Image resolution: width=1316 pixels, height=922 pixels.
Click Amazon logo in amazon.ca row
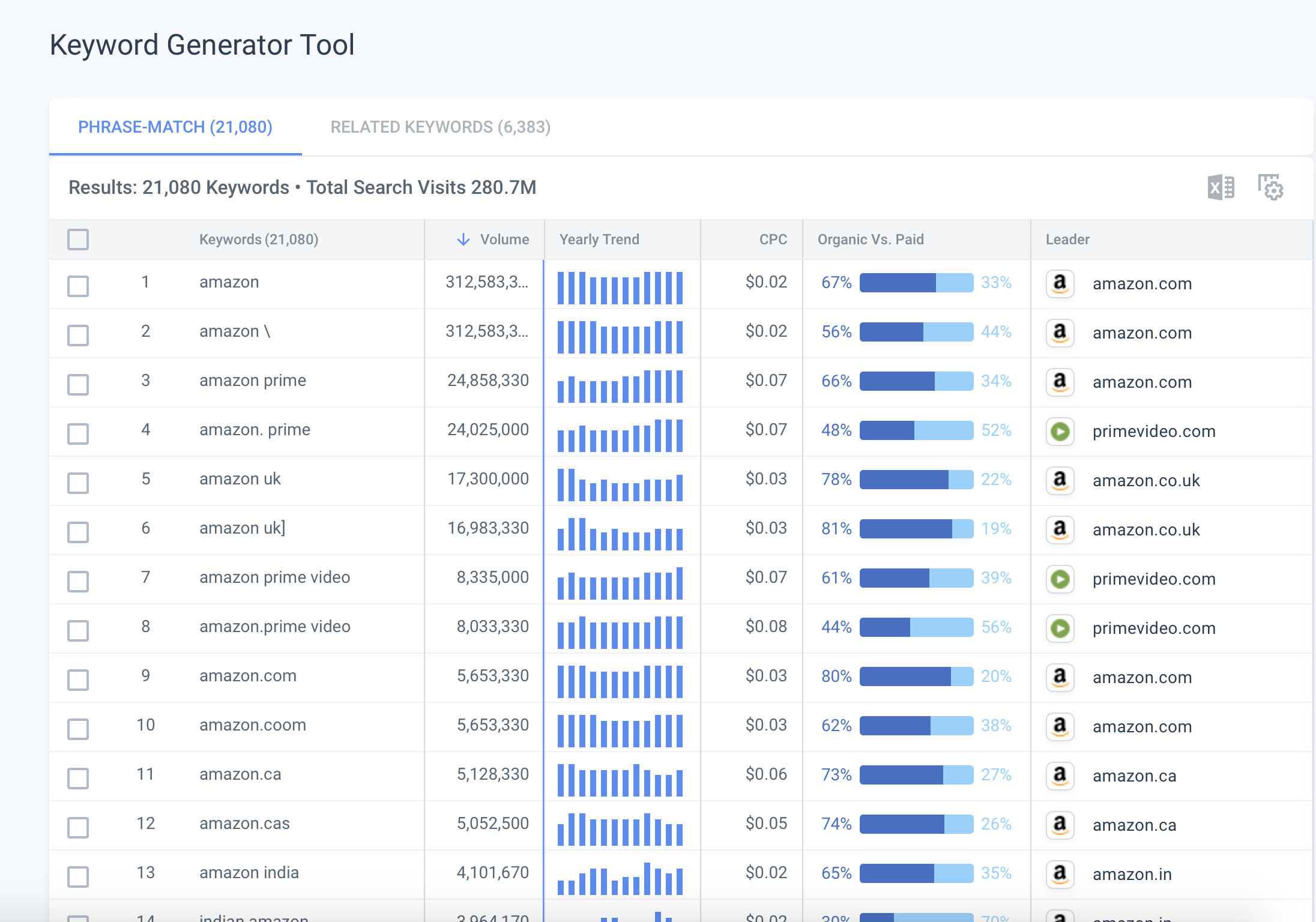click(1060, 776)
